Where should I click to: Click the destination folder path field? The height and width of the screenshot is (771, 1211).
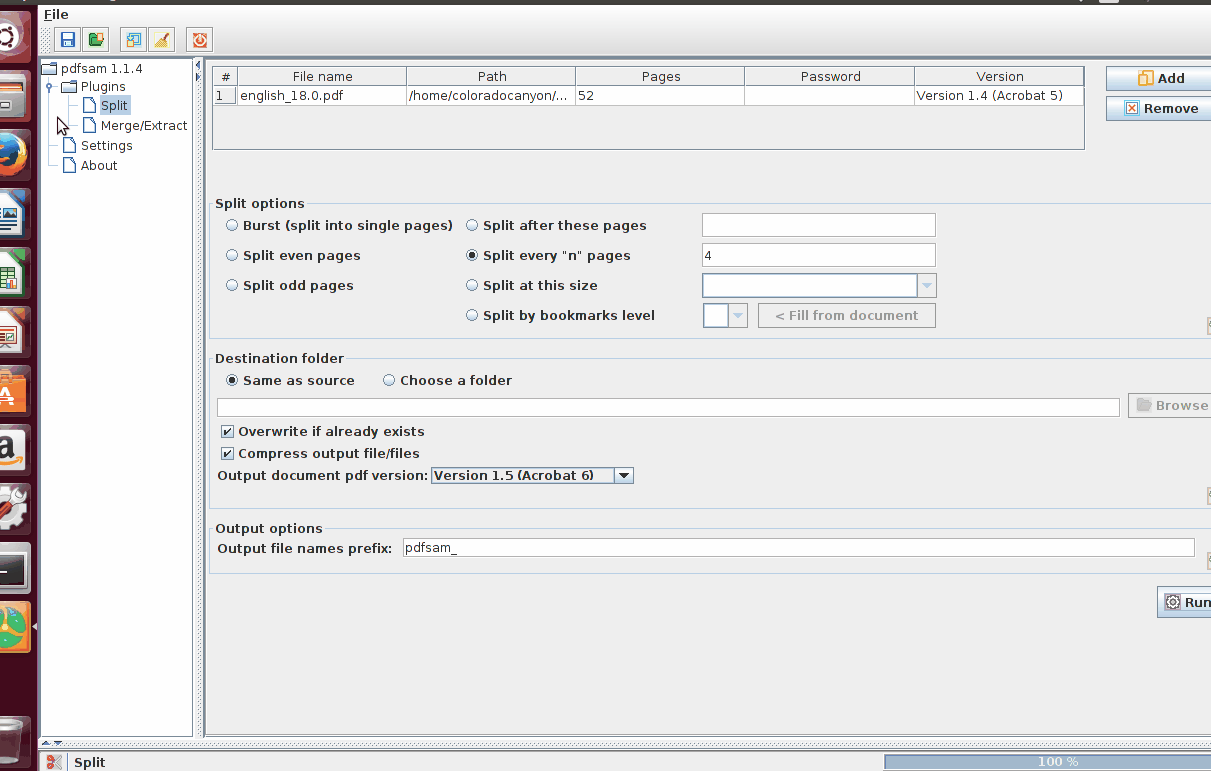click(668, 407)
